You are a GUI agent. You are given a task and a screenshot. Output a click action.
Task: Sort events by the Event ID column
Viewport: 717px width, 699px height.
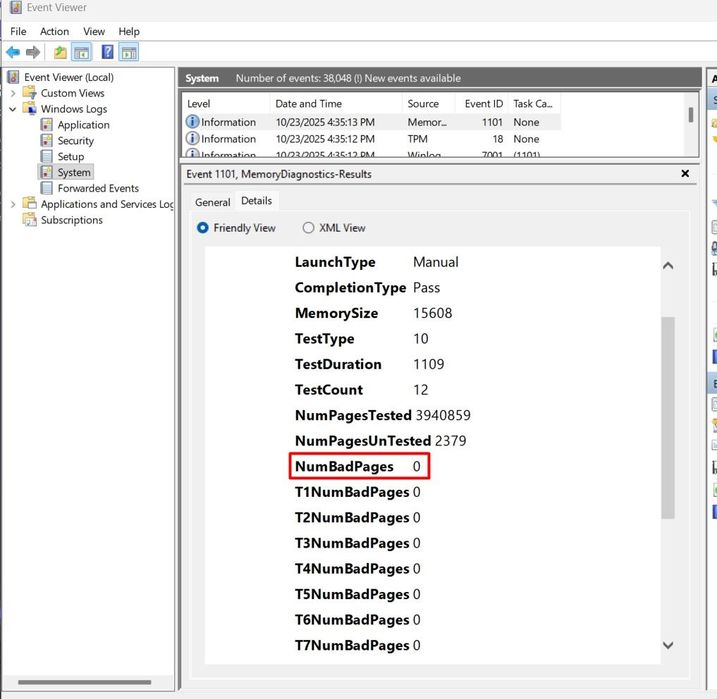(x=482, y=104)
